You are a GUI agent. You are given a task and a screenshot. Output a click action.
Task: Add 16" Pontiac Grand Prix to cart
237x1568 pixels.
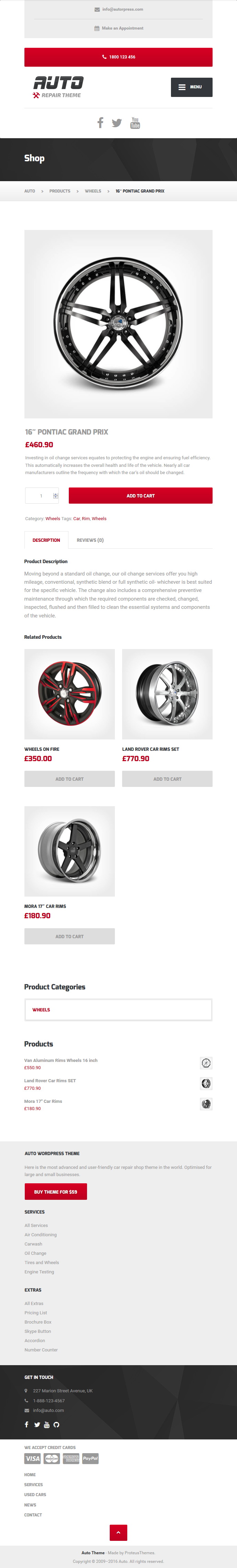pos(141,495)
